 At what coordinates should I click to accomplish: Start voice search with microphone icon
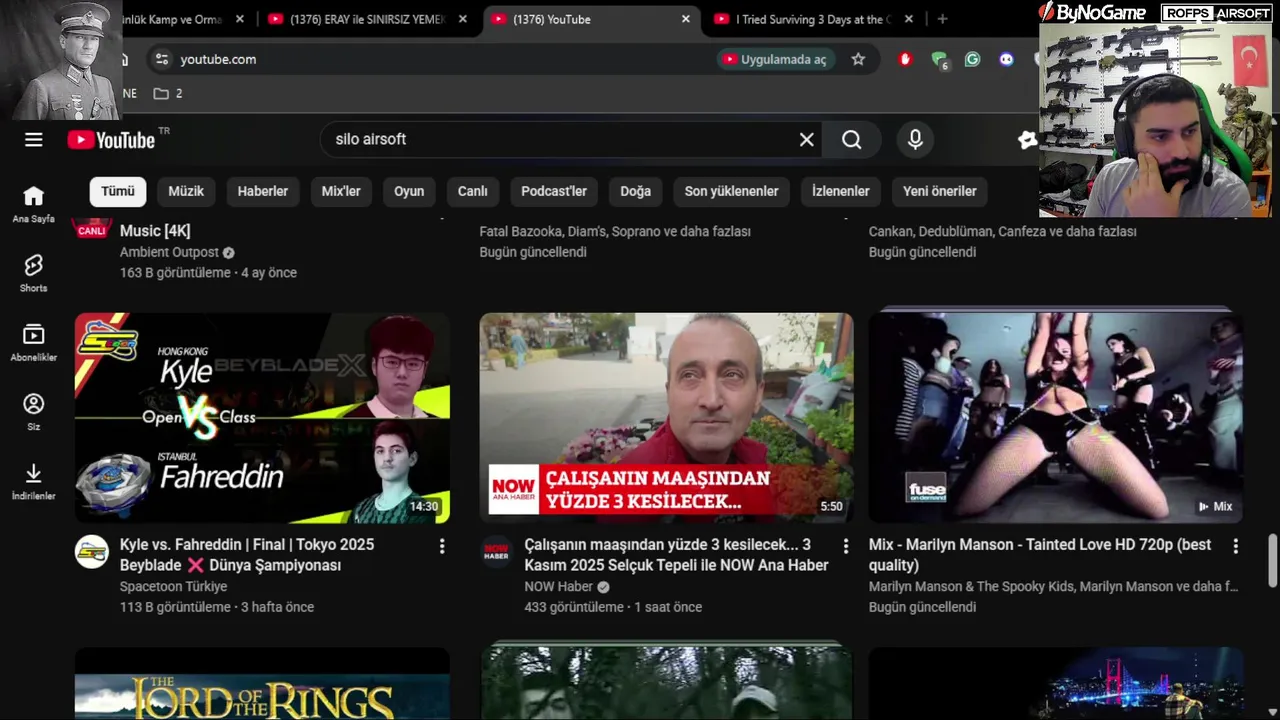click(x=915, y=140)
